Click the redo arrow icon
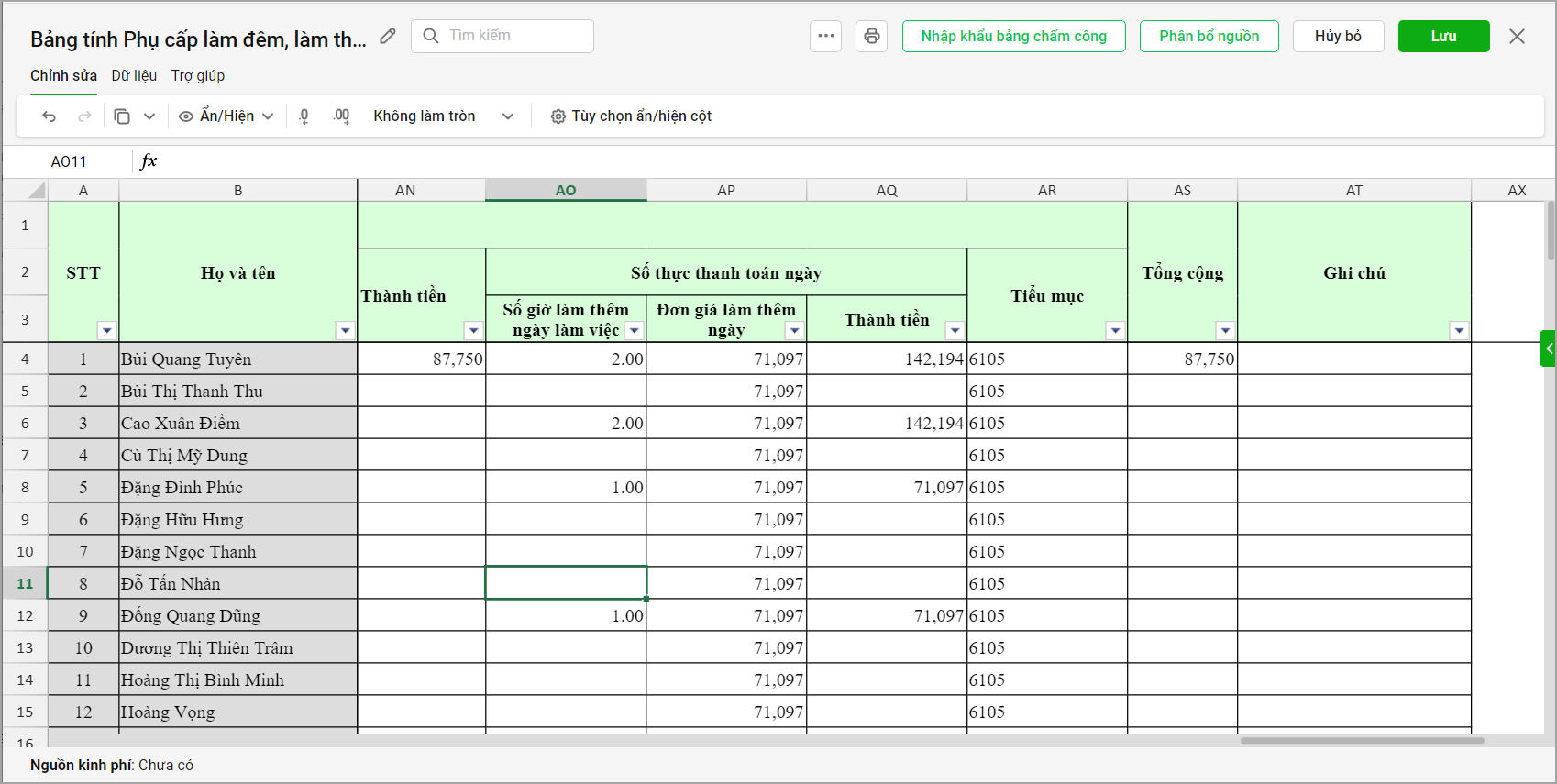The height and width of the screenshot is (784, 1557). tap(84, 116)
